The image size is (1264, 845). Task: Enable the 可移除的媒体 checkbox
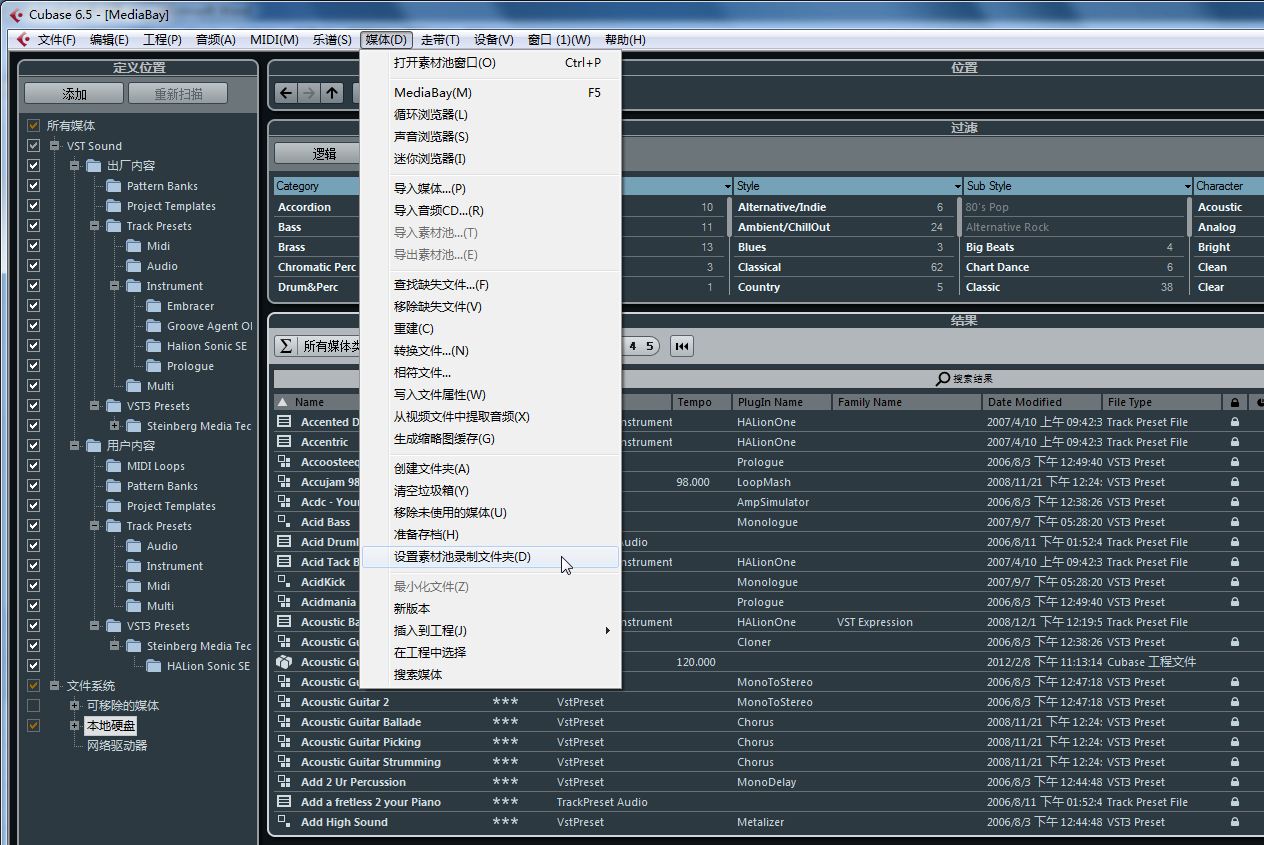[x=34, y=706]
